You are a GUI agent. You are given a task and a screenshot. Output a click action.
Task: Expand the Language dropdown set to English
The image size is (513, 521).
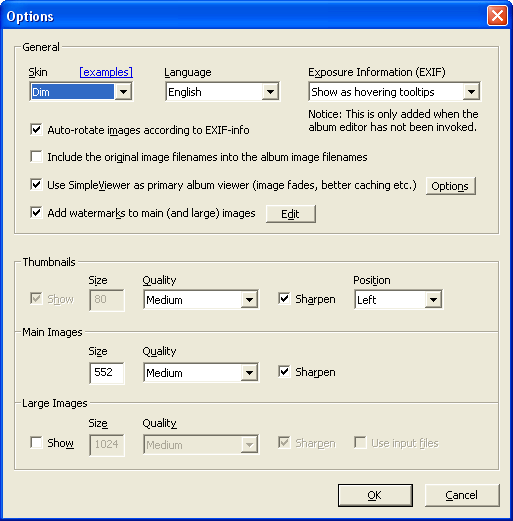pyautogui.click(x=223, y=92)
